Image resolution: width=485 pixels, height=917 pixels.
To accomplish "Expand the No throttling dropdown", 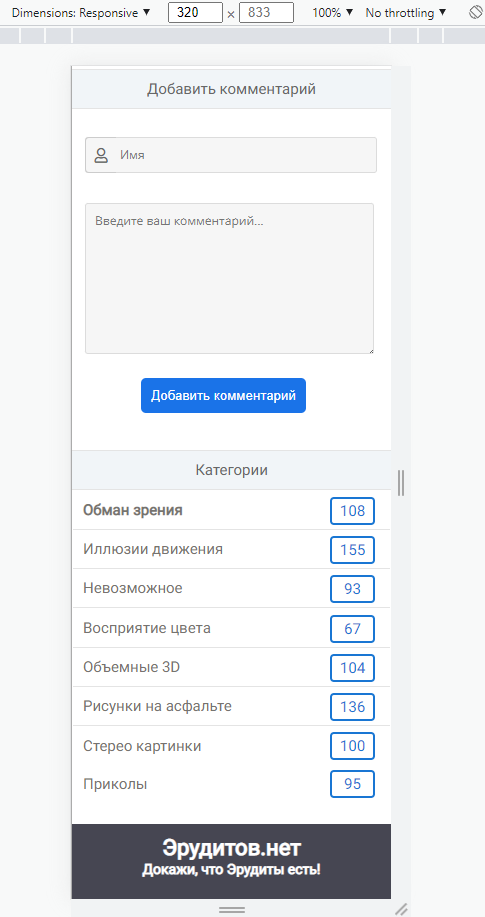I will coord(405,12).
